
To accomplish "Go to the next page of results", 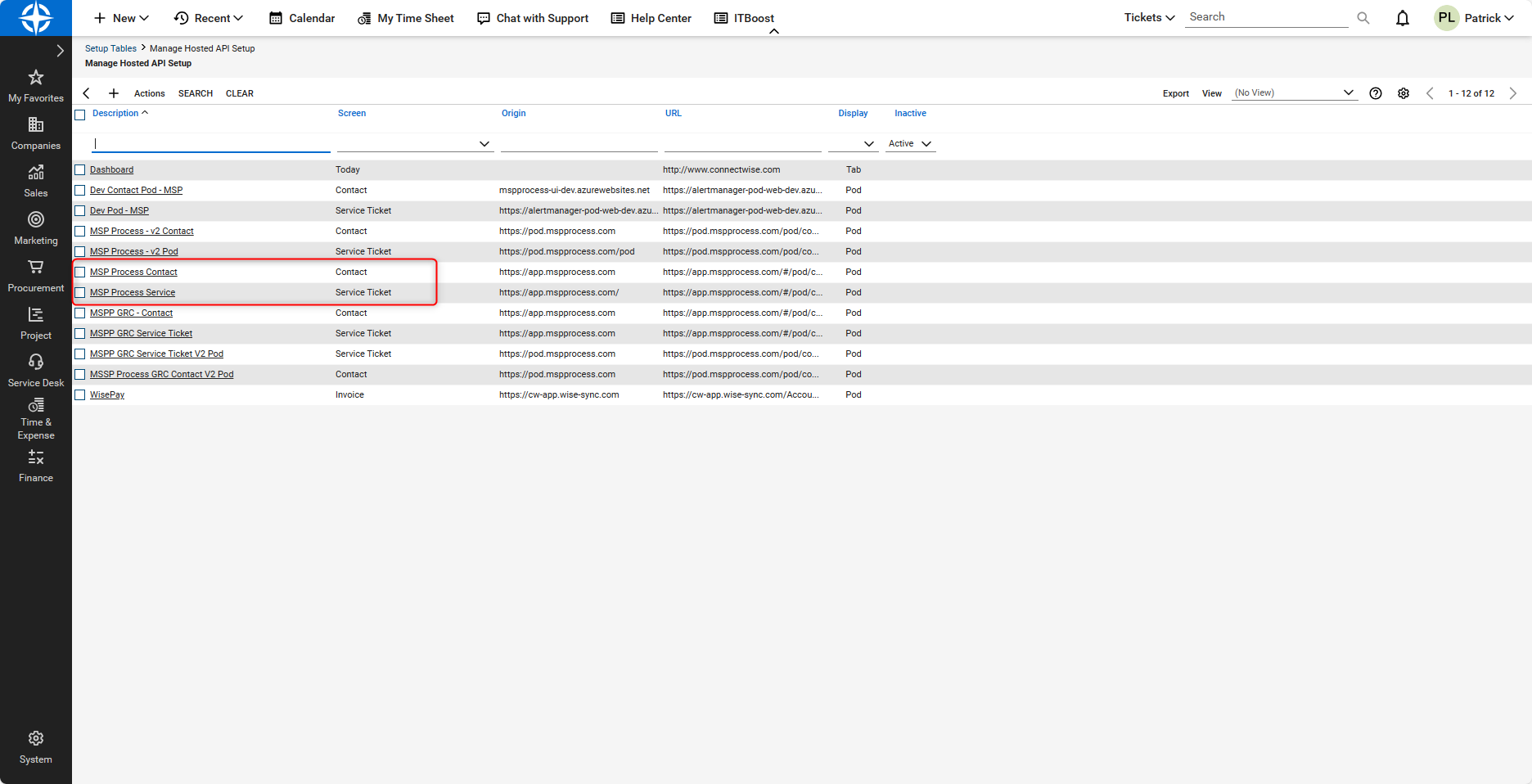I will click(1513, 93).
